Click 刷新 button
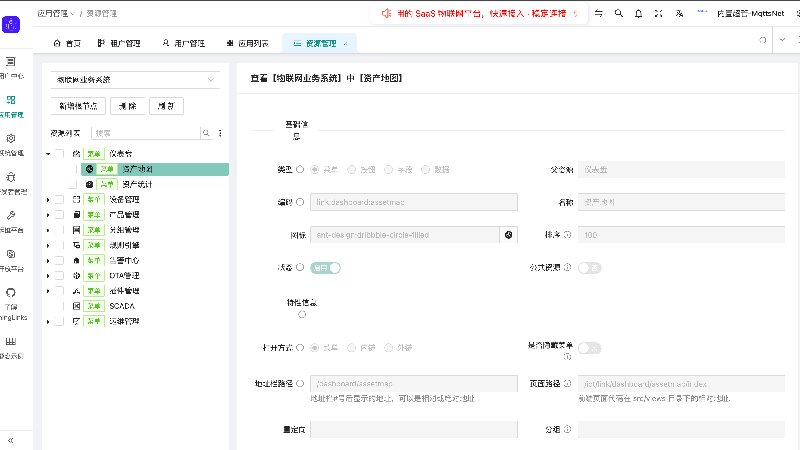Screen dimensions: 800x450 click(x=166, y=106)
